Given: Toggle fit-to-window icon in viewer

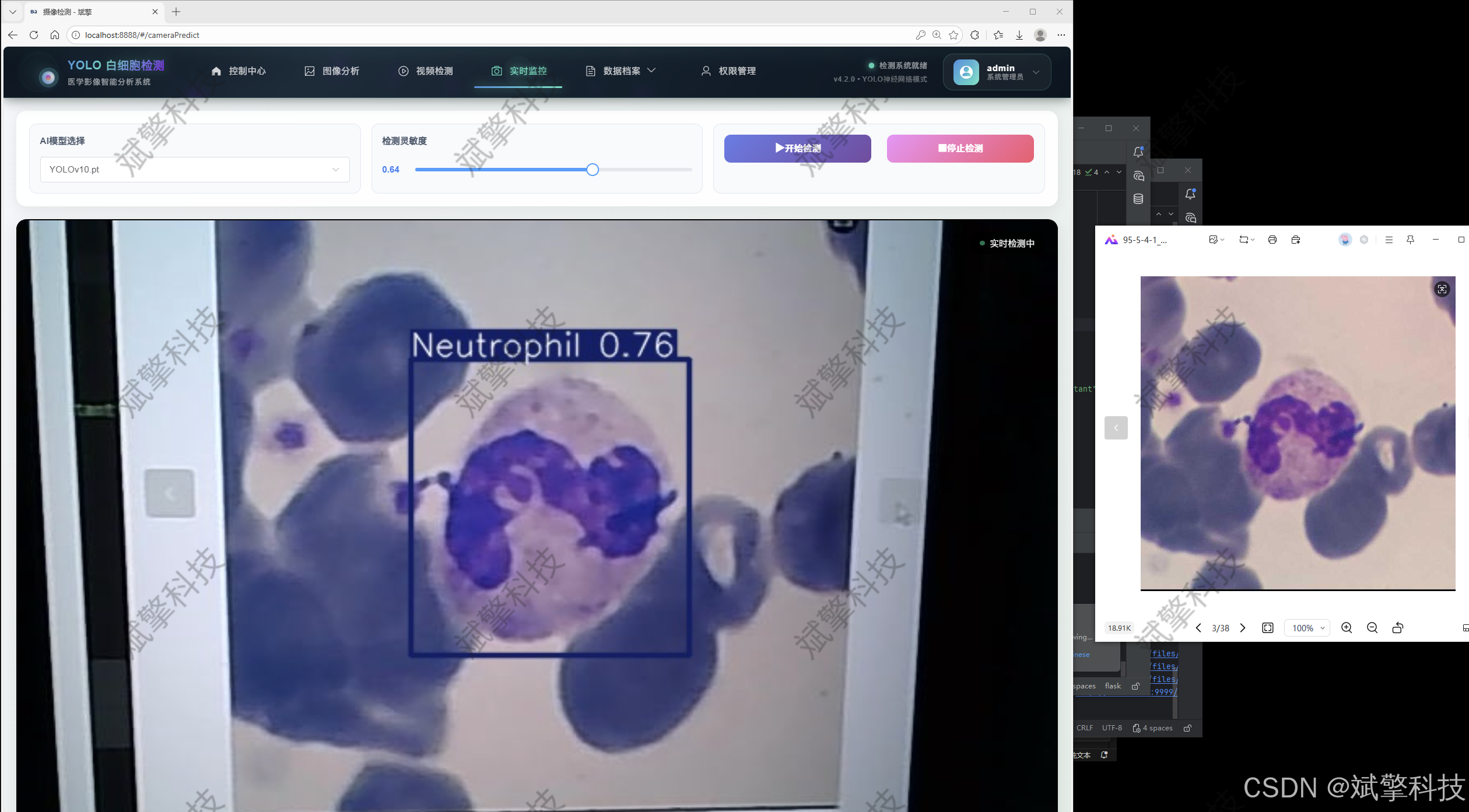Looking at the screenshot, I should point(1267,628).
